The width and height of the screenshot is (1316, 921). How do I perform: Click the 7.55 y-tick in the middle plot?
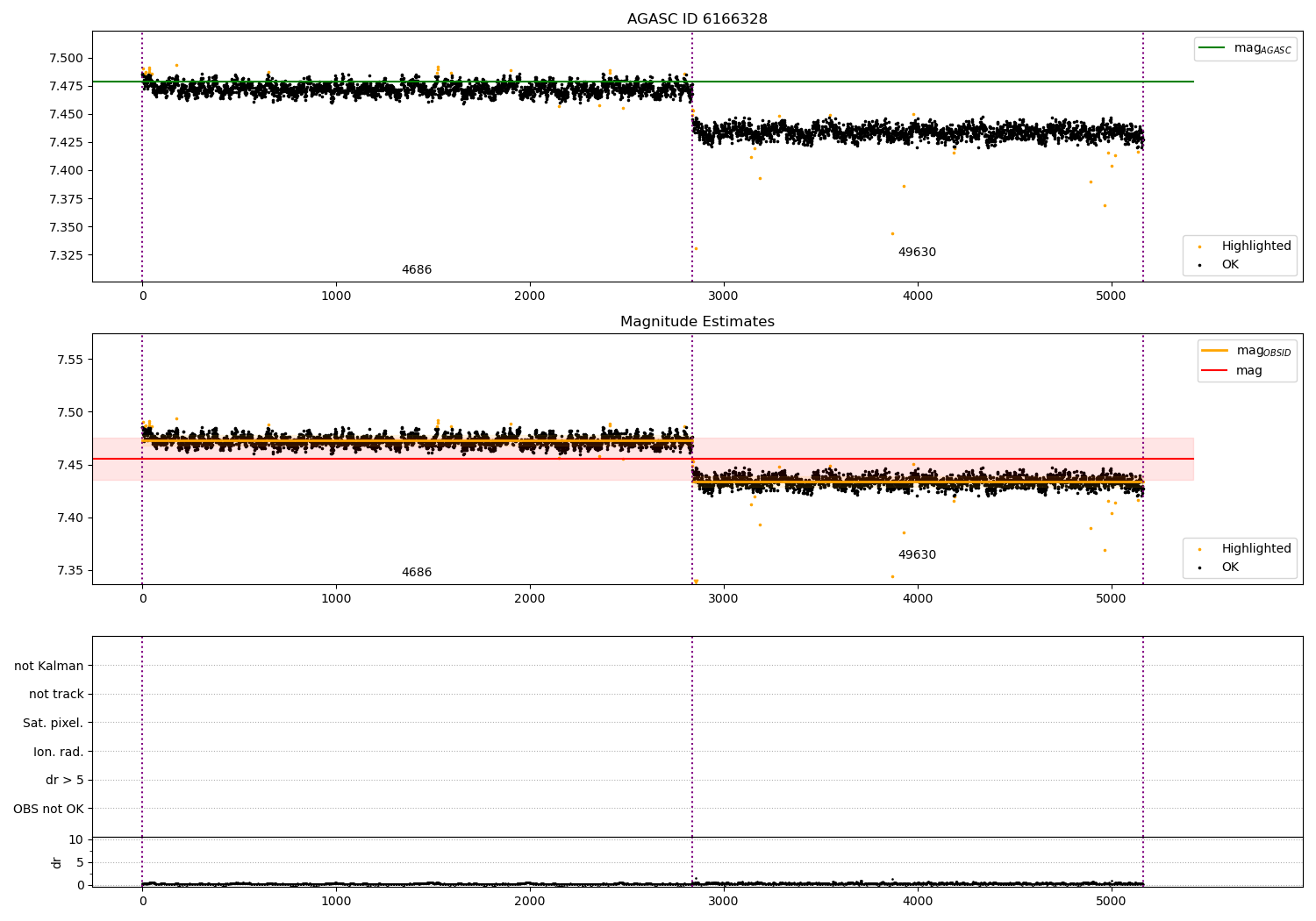coord(70,360)
